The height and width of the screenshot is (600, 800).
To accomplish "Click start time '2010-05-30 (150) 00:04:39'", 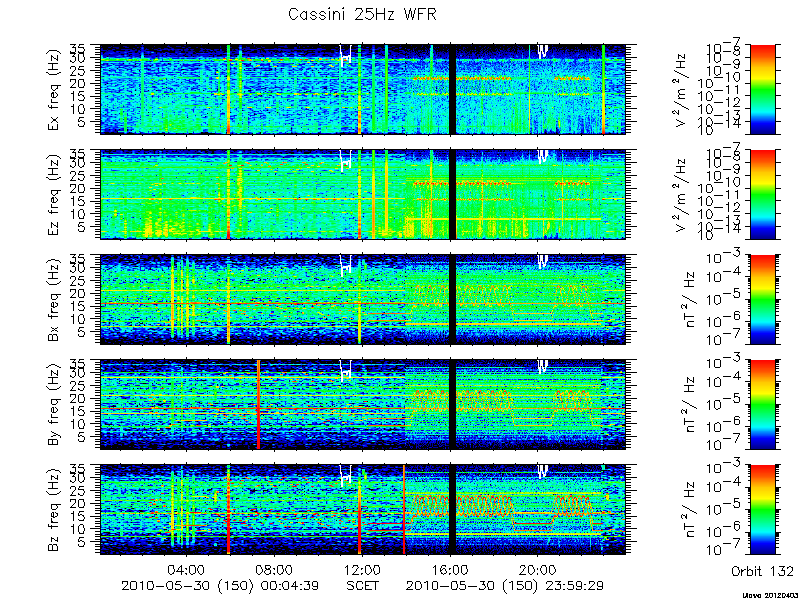I will pos(220,586).
